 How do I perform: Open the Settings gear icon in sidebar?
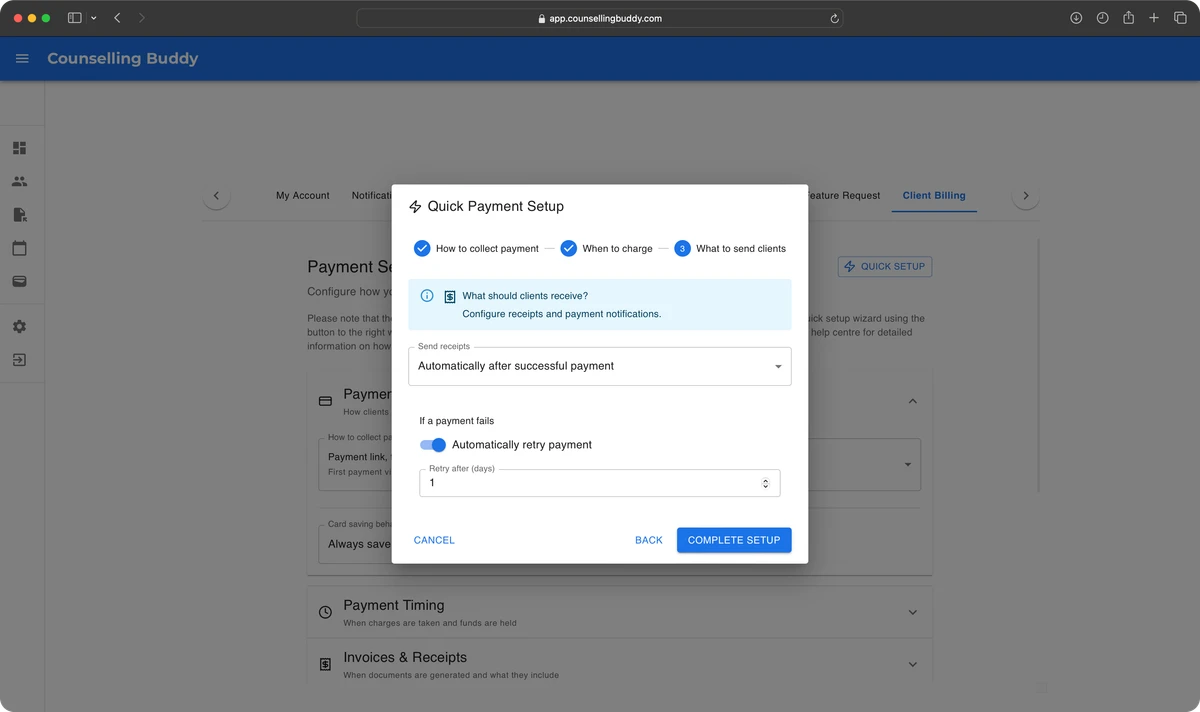click(x=19, y=327)
